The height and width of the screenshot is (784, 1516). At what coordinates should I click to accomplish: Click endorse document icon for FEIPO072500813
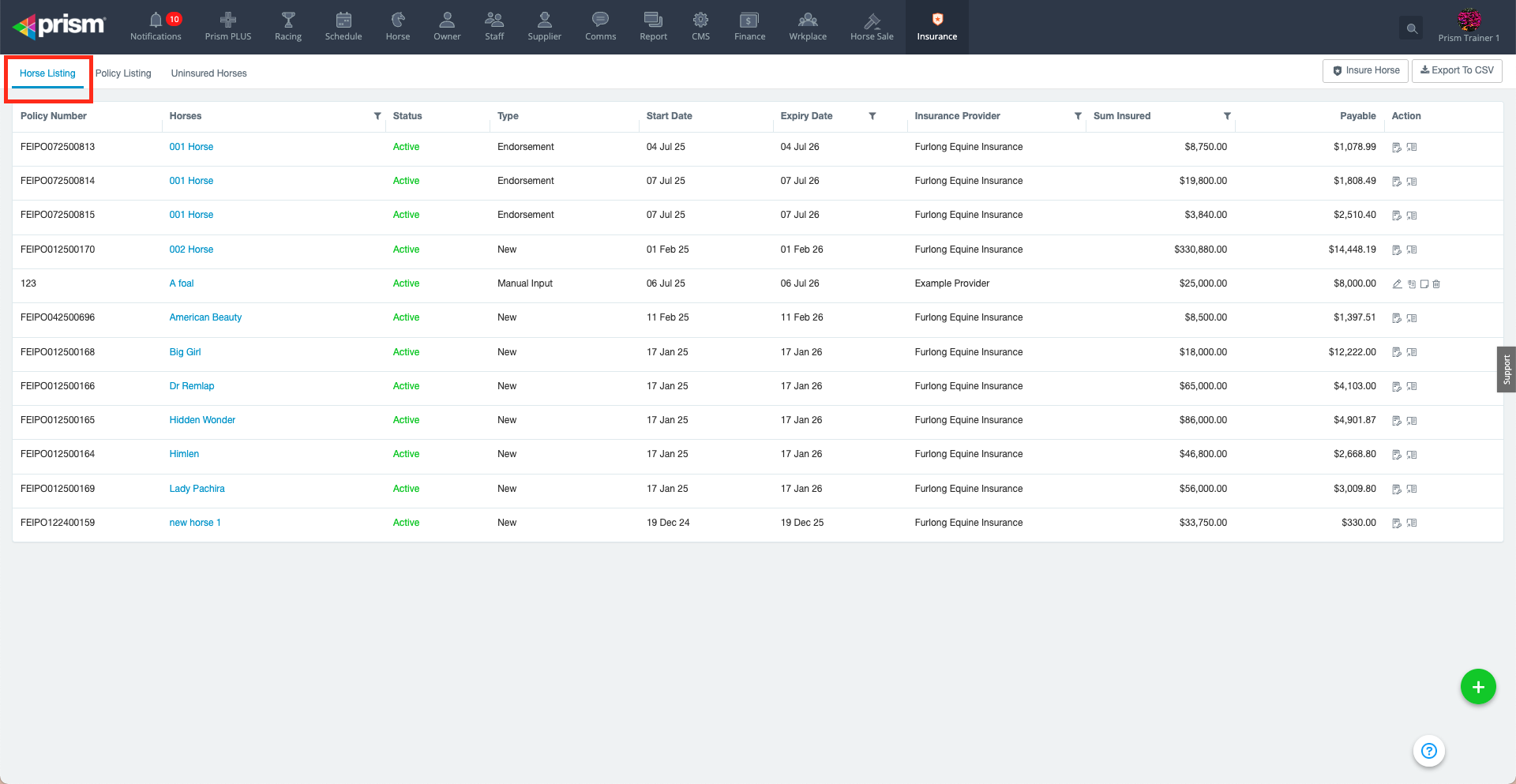click(1397, 148)
